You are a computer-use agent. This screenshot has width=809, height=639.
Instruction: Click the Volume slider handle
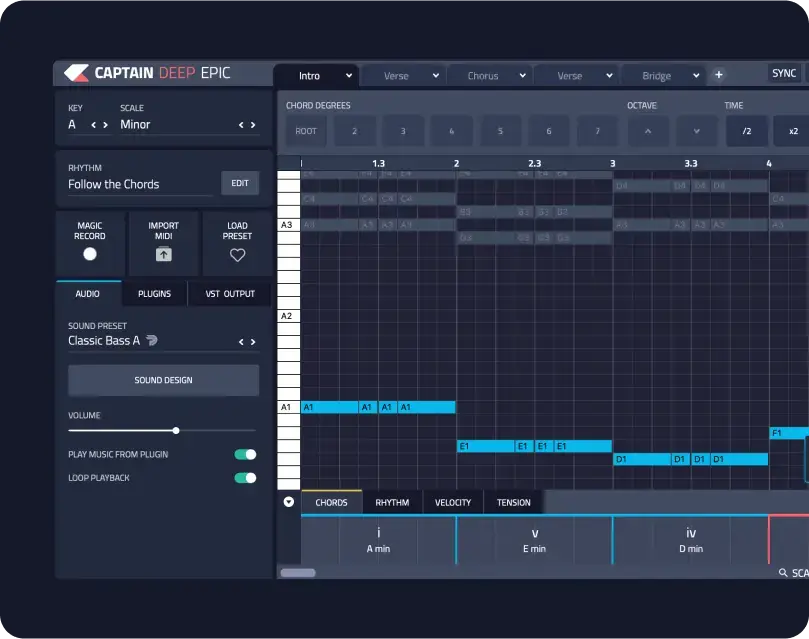176,430
